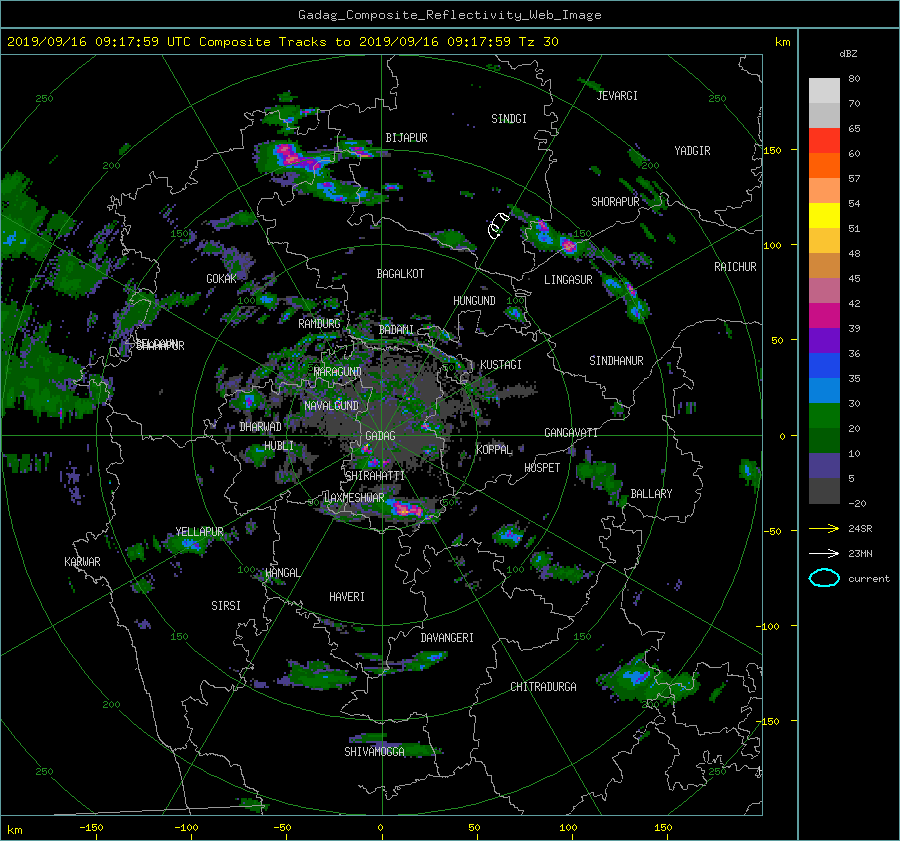
Task: Click the NAVALGUND city label
Action: [x=331, y=406]
